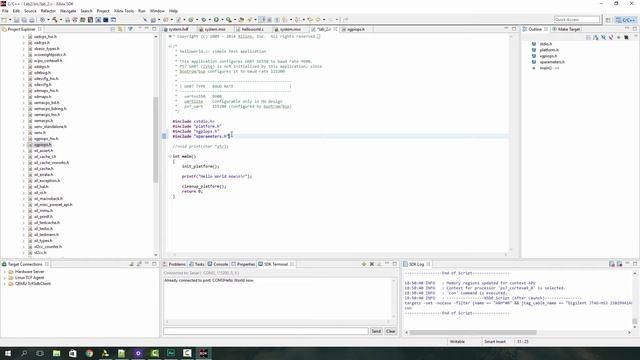Collapse all in Project Explorer toolbar
This screenshot has width=640, height=360.
tap(113, 29)
